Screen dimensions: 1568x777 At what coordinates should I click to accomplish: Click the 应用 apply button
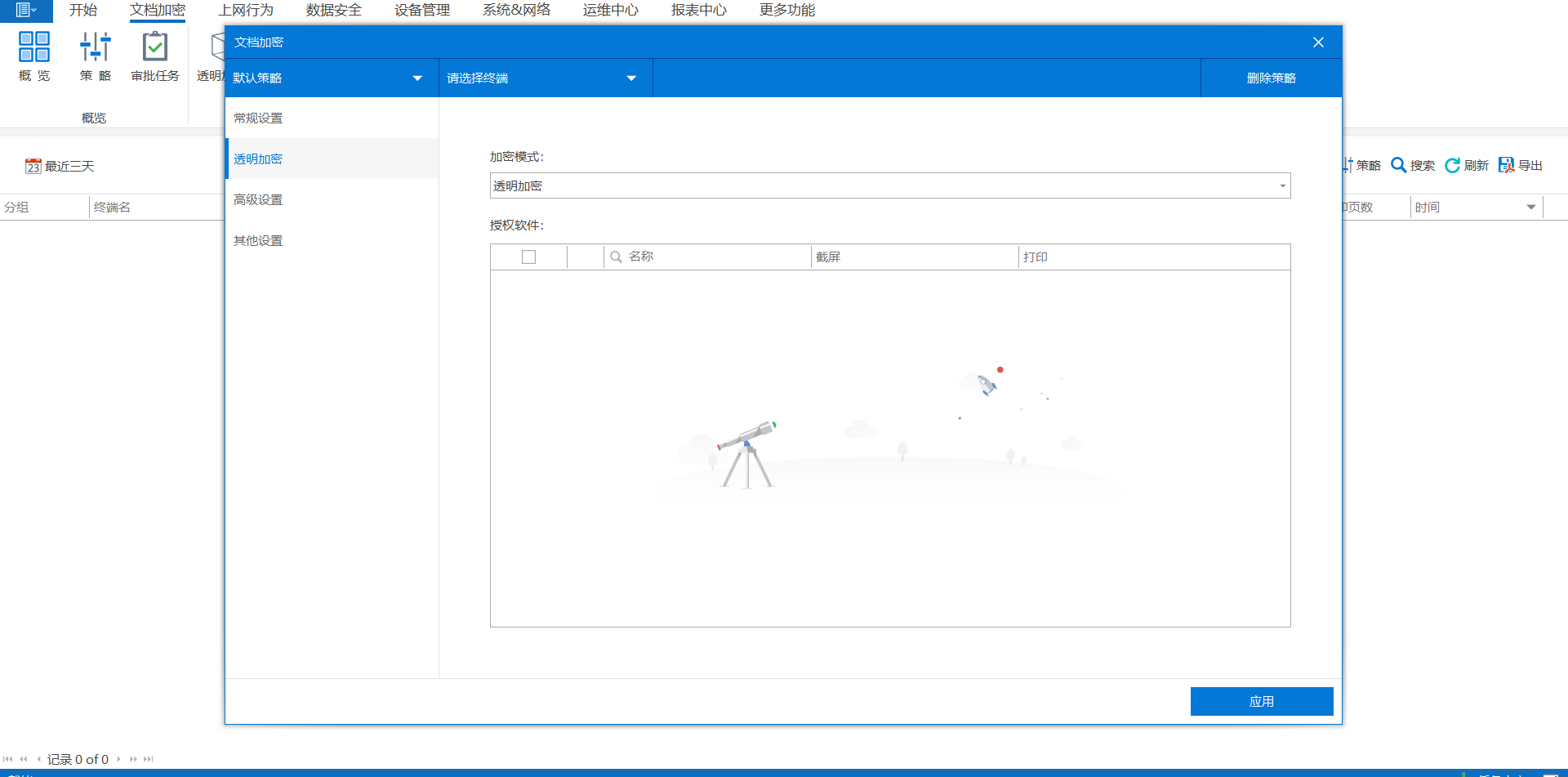pyautogui.click(x=1261, y=701)
